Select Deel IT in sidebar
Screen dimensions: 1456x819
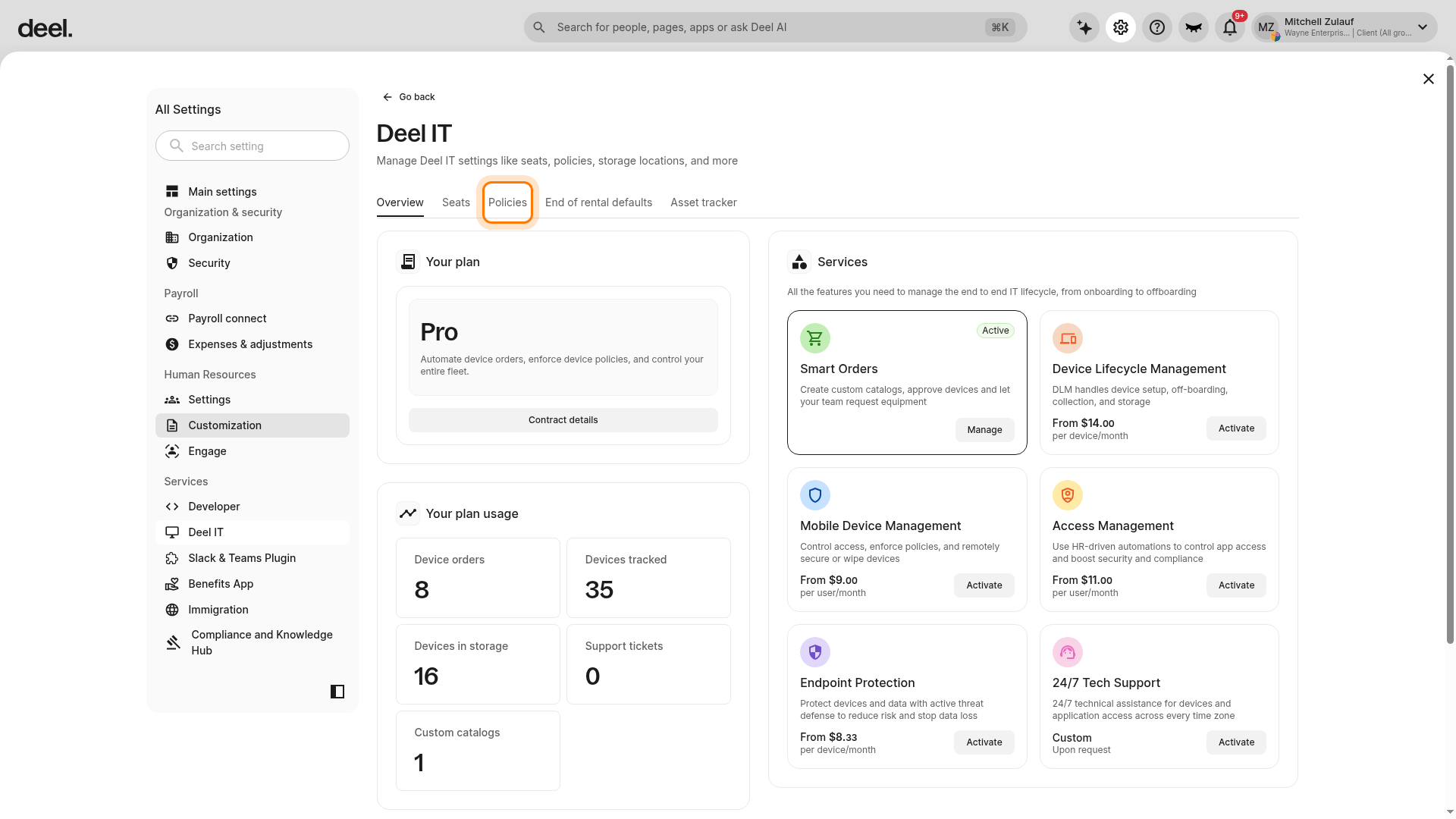253,532
